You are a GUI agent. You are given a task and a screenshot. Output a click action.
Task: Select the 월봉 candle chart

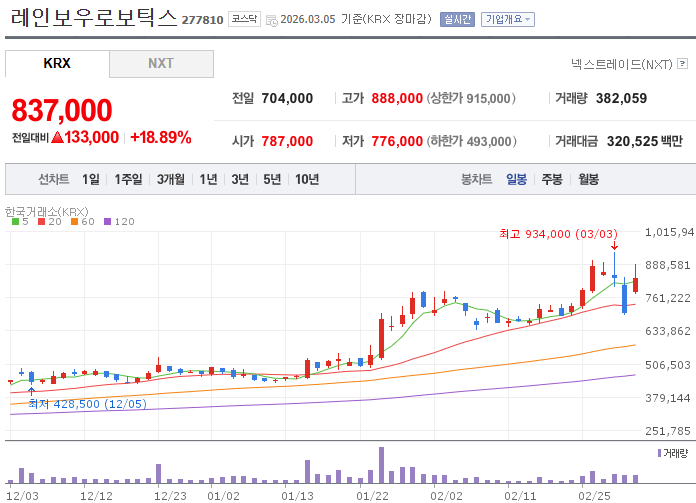click(589, 179)
